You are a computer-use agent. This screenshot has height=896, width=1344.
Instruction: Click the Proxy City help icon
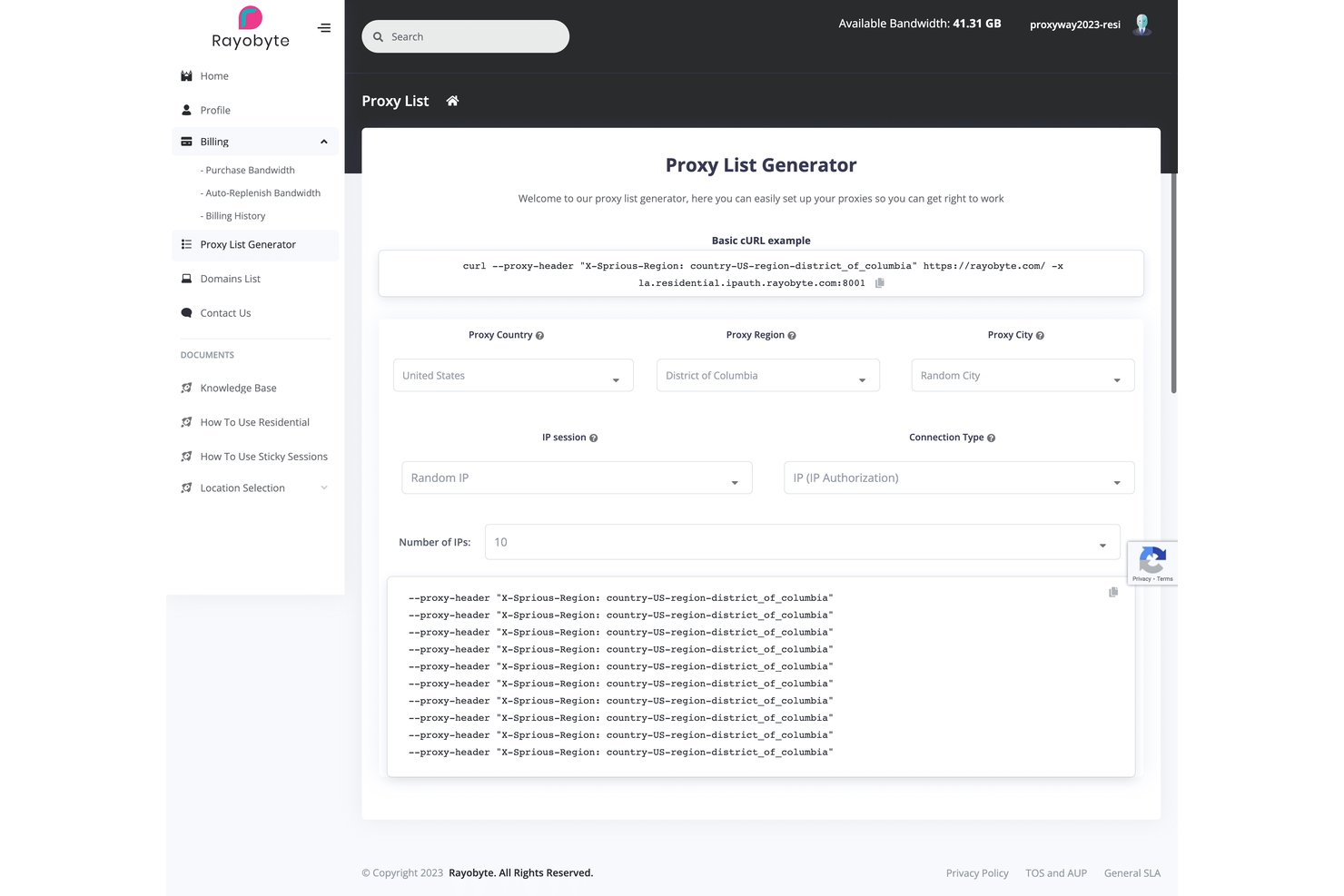(x=1040, y=336)
